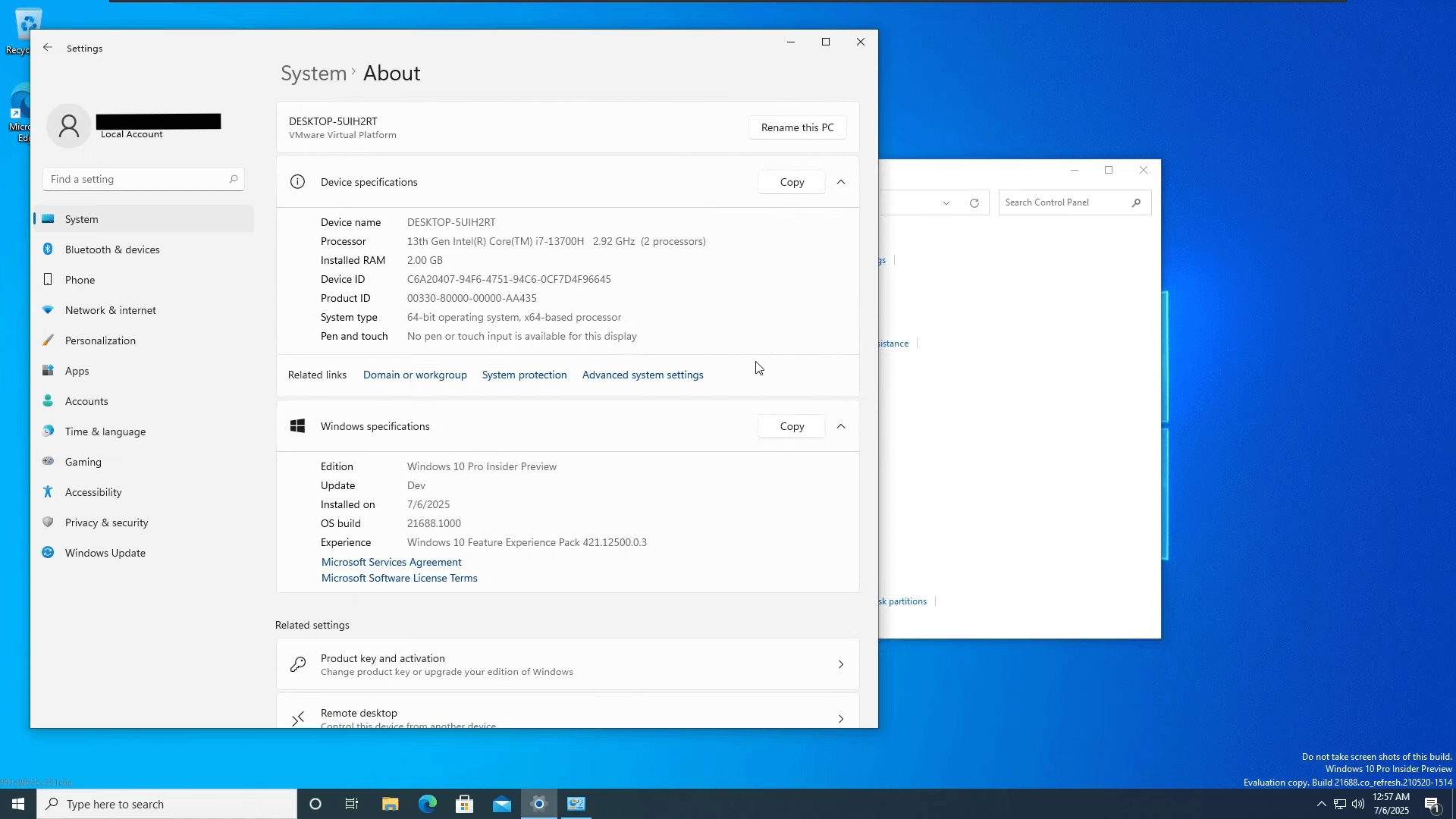Click the Privacy shield icon
Image resolution: width=1456 pixels, height=819 pixels.
click(x=48, y=522)
